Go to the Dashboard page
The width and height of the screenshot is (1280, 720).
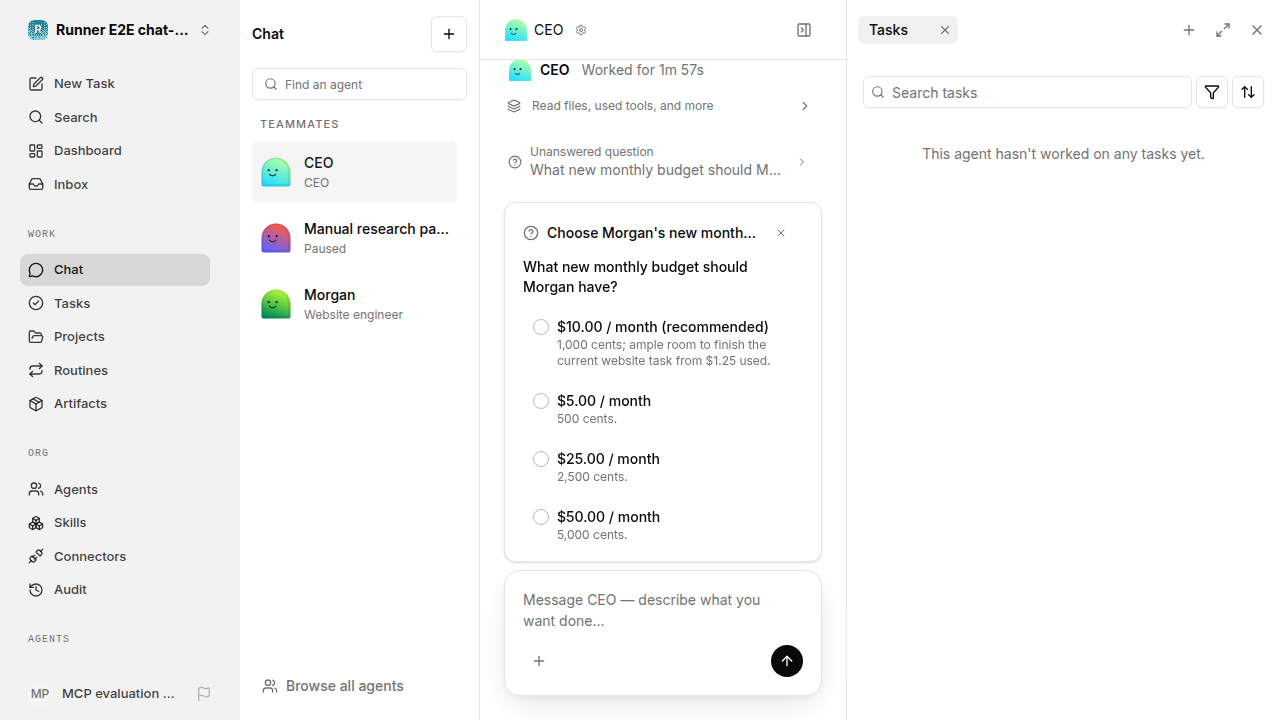coord(115,151)
